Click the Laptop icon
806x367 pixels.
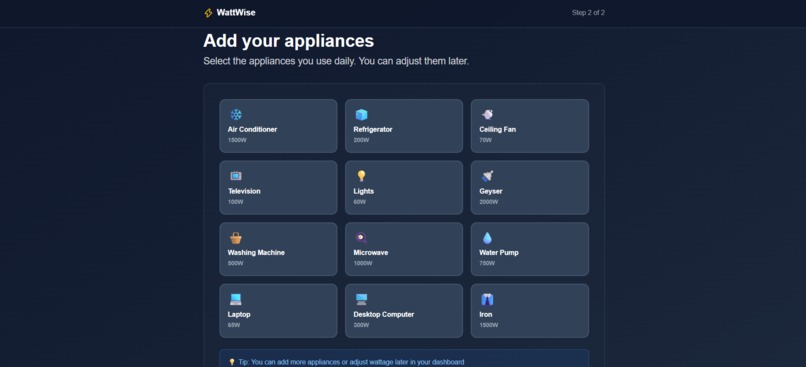pos(236,300)
